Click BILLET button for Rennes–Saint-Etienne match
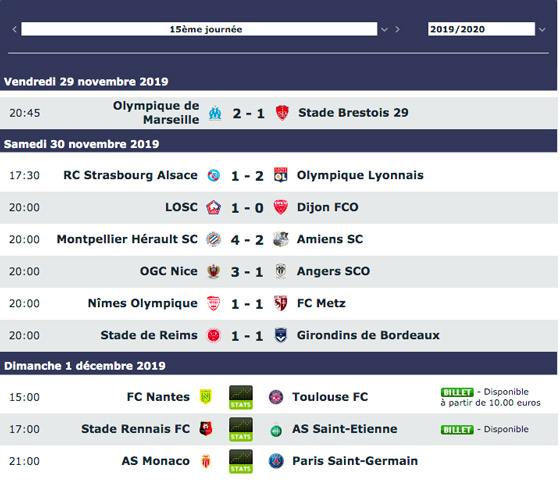 pos(457,430)
